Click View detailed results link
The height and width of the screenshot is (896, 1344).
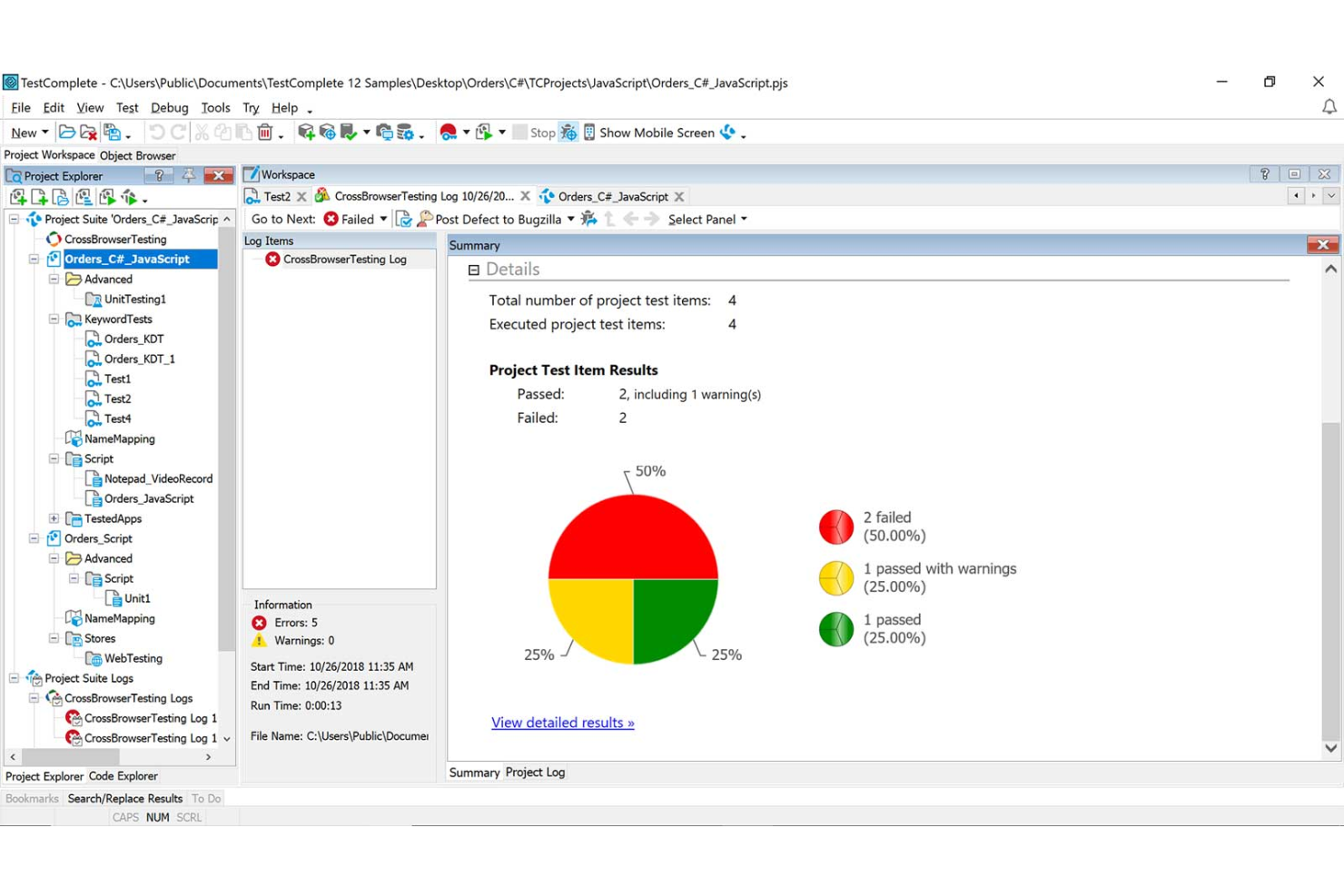563,723
